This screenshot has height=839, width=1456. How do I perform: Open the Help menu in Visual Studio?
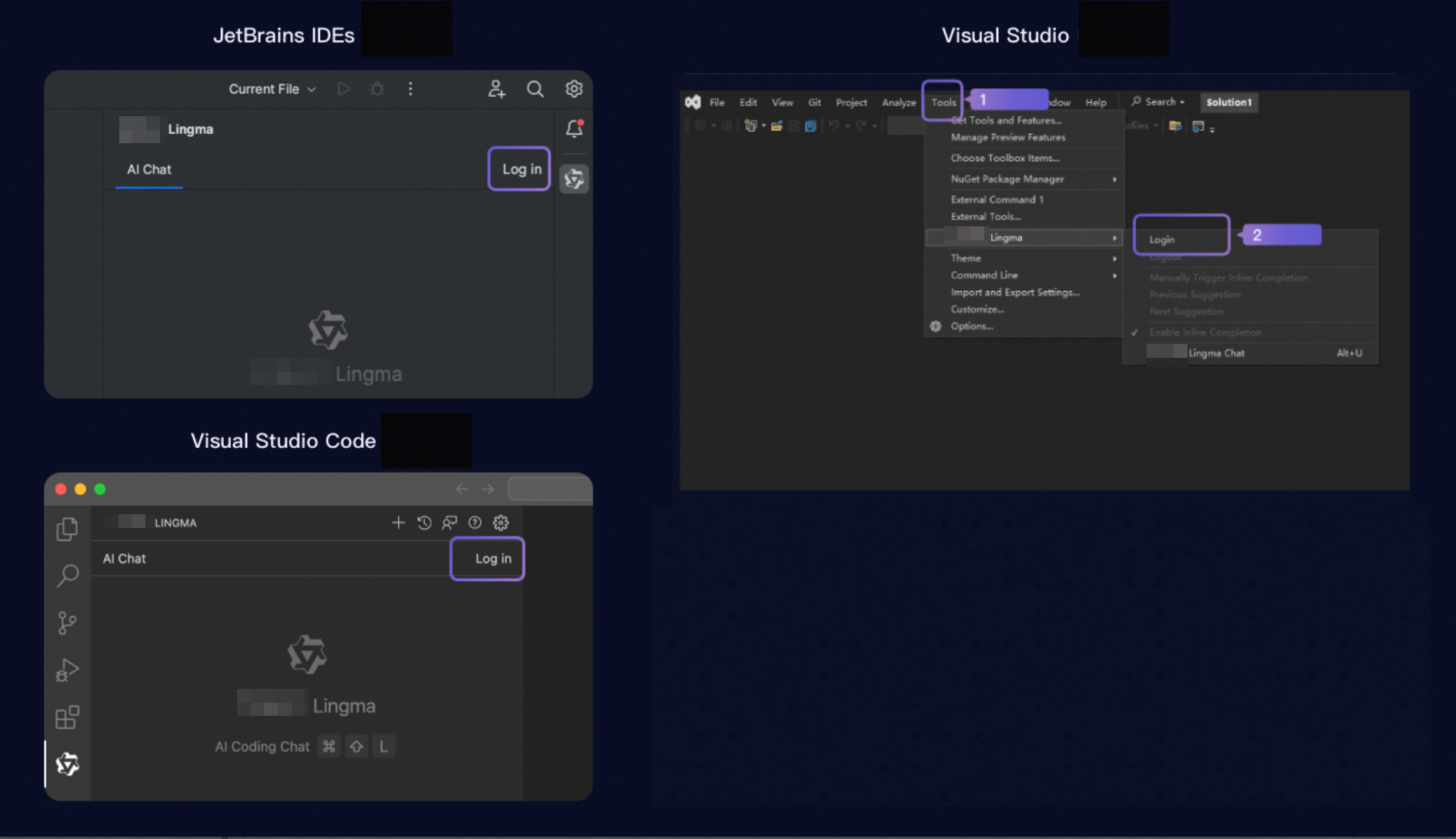pos(1096,102)
